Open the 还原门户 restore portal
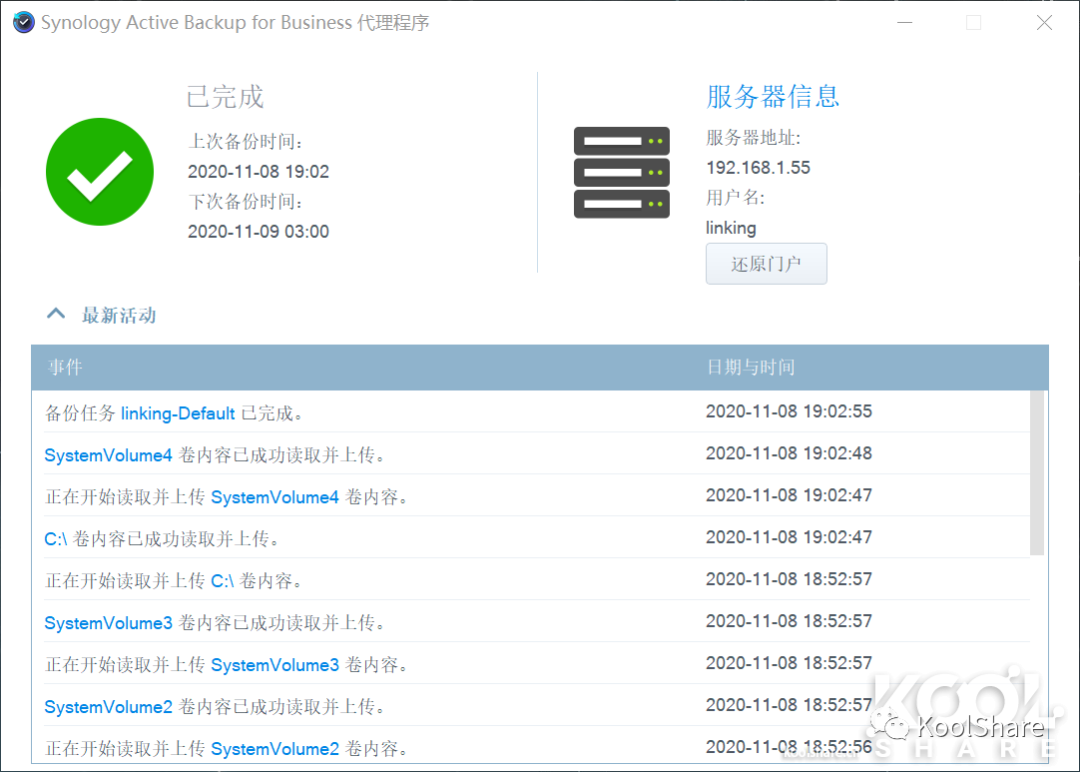This screenshot has height=772, width=1080. (x=766, y=264)
